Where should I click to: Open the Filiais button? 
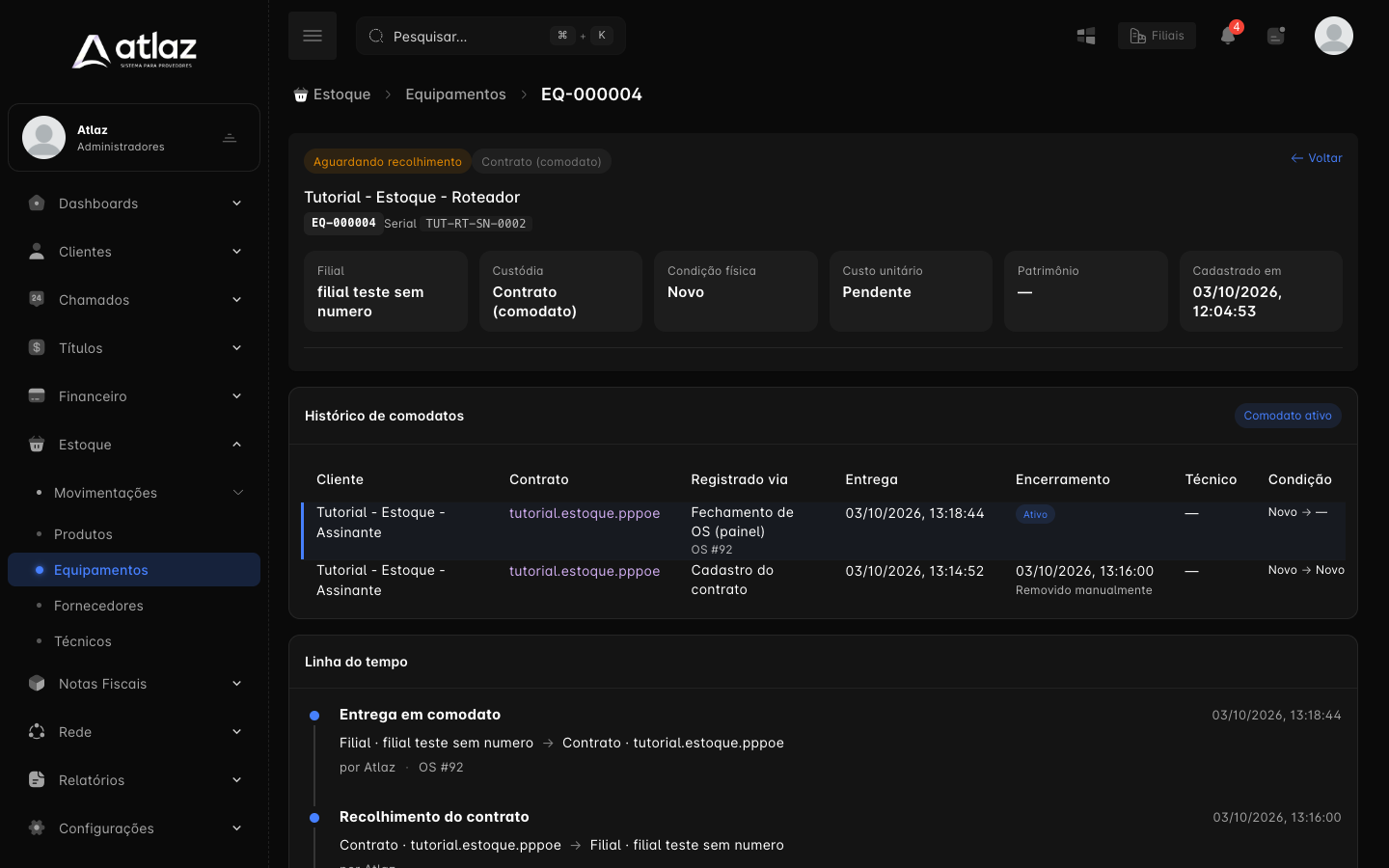tap(1157, 36)
